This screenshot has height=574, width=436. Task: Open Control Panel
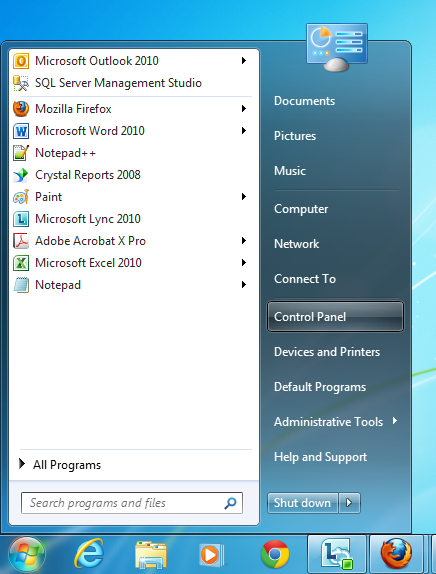point(335,317)
